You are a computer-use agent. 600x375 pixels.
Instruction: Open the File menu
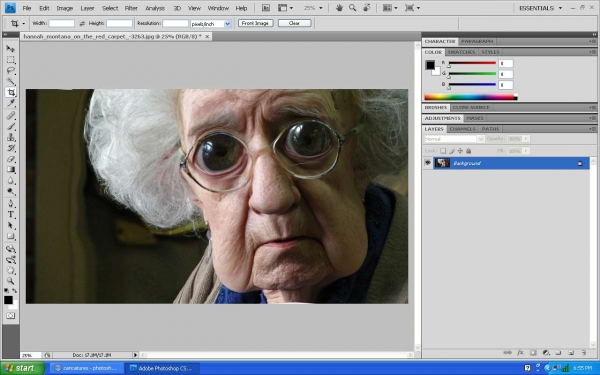click(x=26, y=8)
